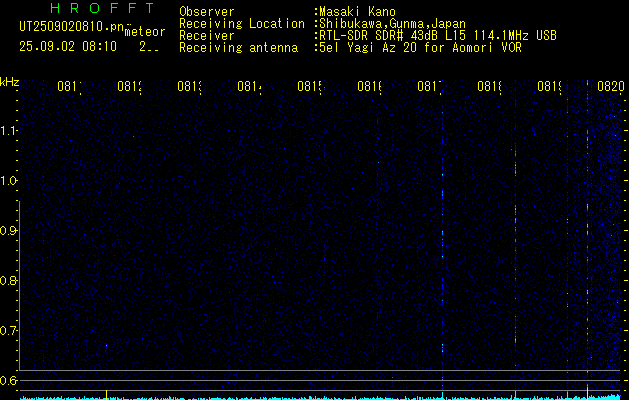Click the 0817 time marker
Image resolution: width=629 pixels, height=400 pixels.
[x=430, y=87]
